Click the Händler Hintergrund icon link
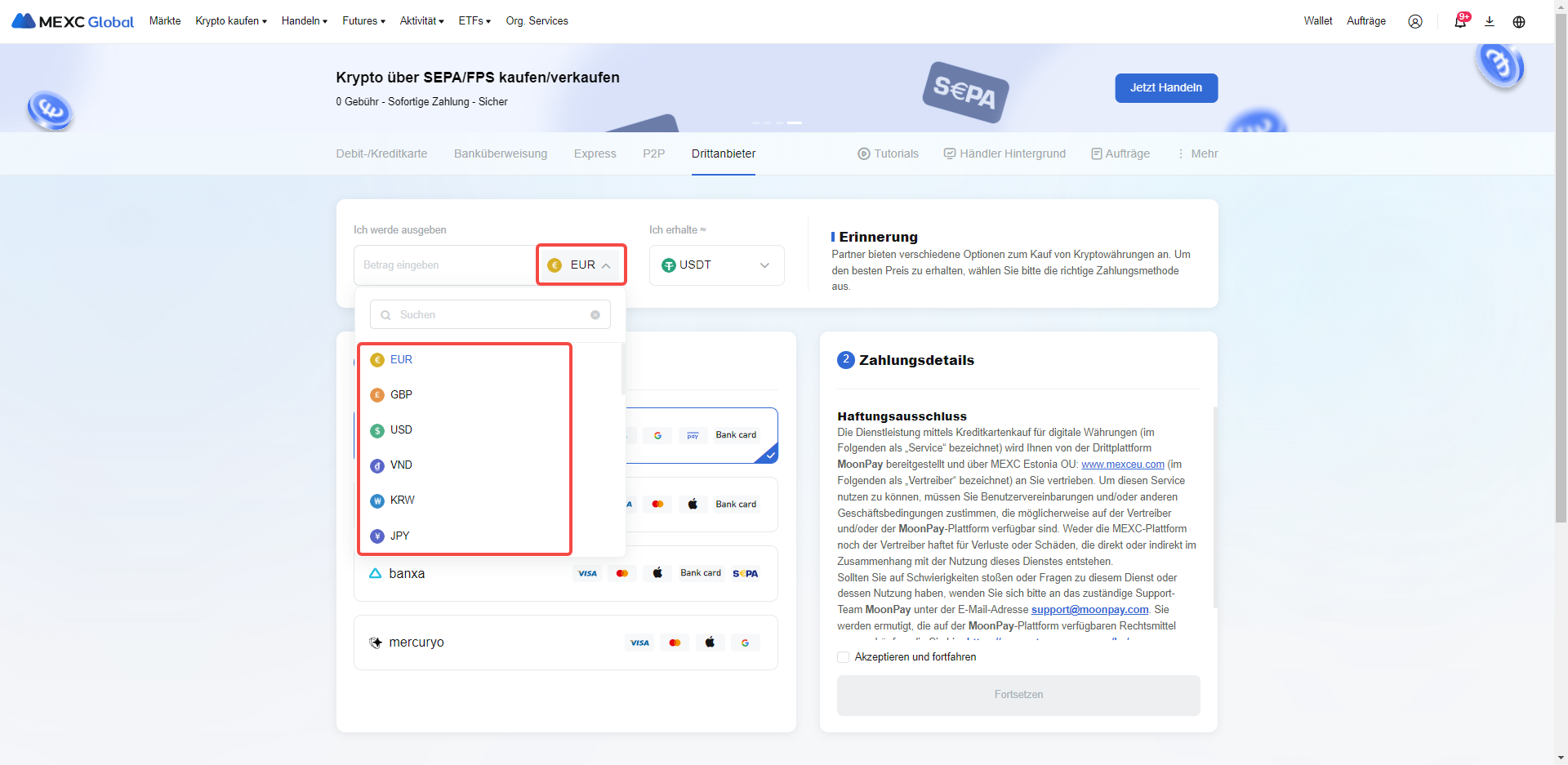Screen dimensions: 1568x765 1004,153
